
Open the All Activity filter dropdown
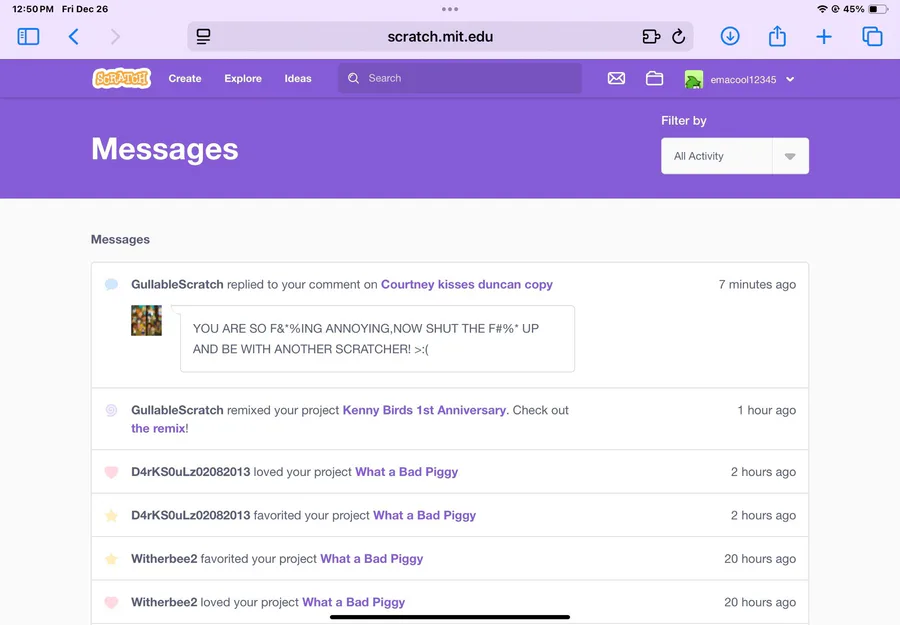(x=735, y=156)
